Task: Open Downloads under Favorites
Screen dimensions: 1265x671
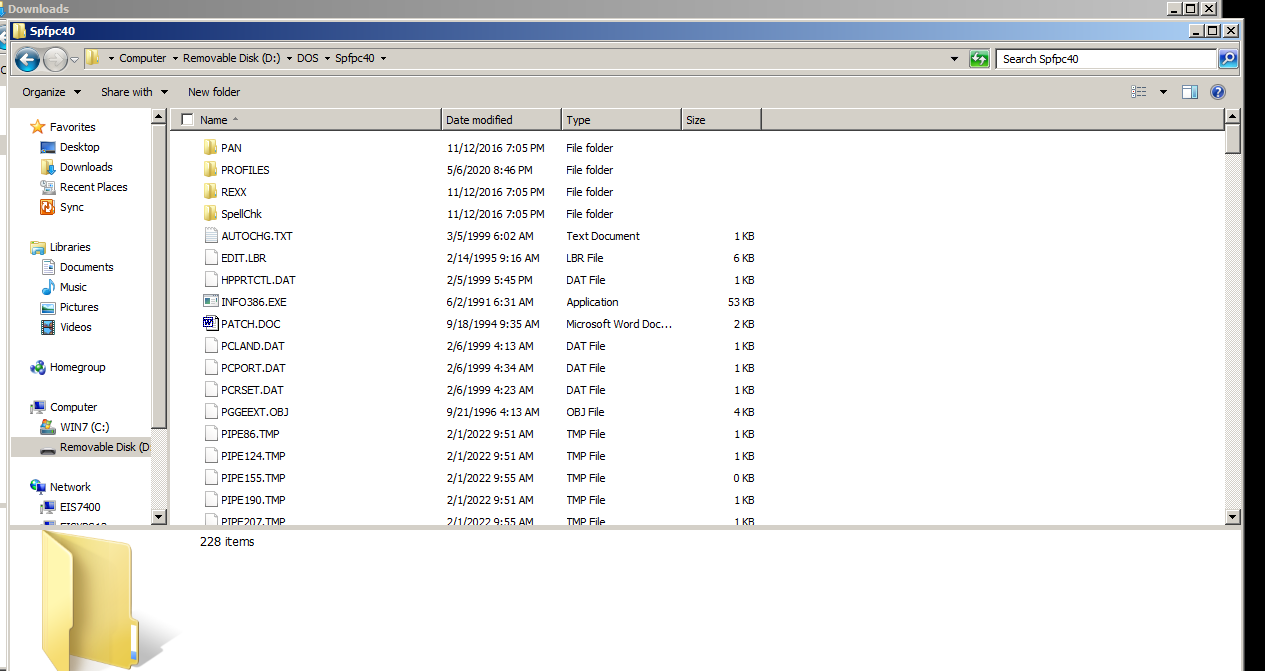Action: coord(86,167)
